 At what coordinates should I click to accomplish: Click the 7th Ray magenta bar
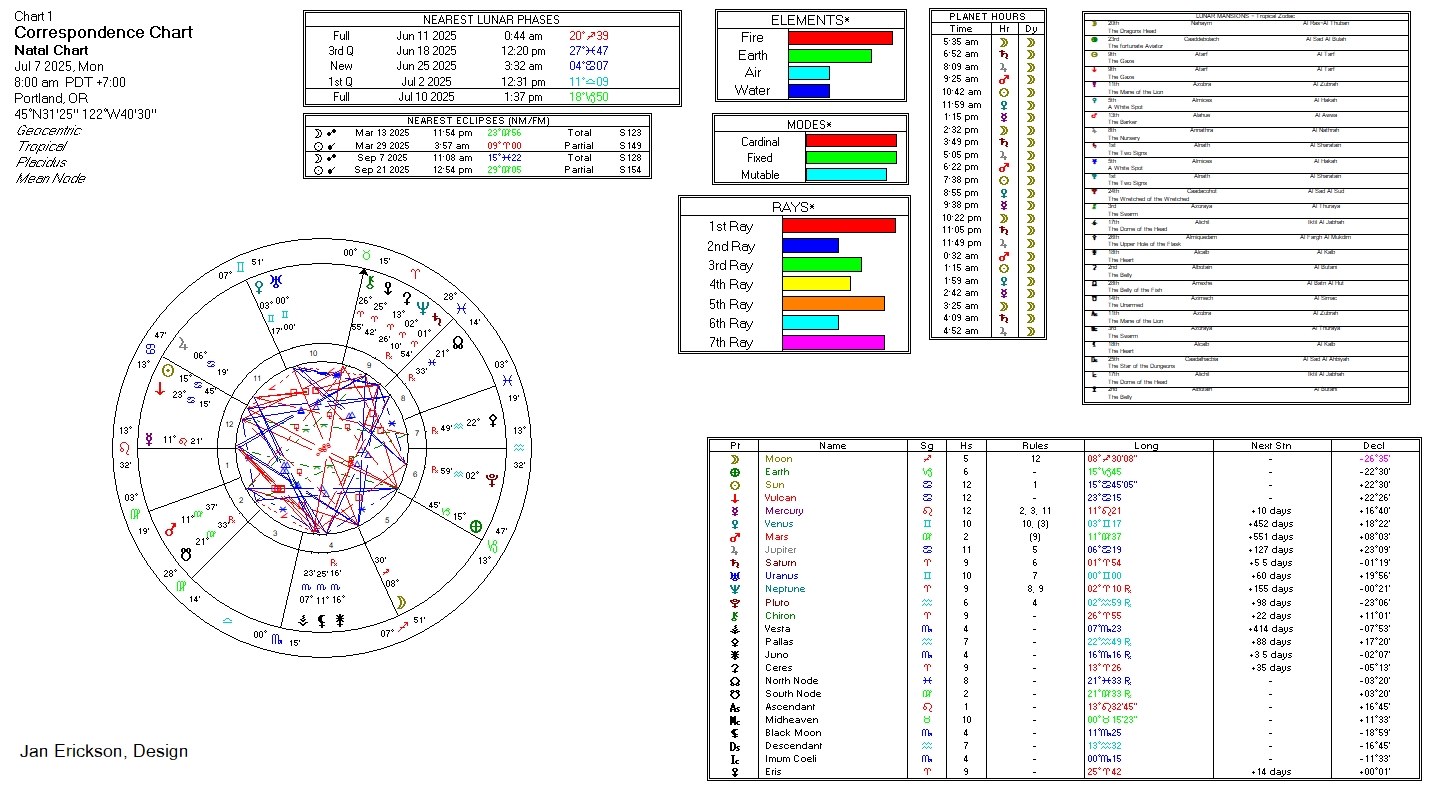pyautogui.click(x=833, y=343)
